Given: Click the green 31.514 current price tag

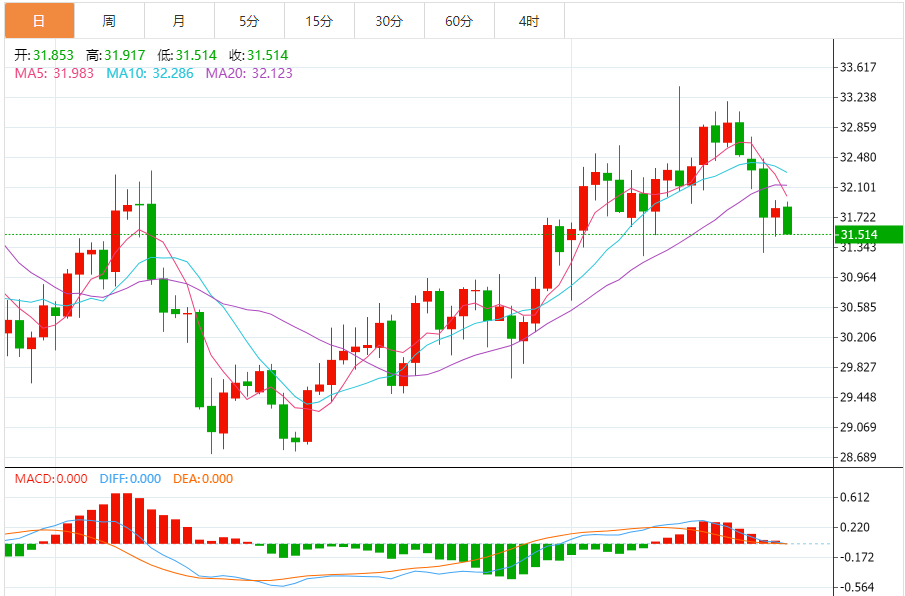Looking at the screenshot, I should 869,234.
